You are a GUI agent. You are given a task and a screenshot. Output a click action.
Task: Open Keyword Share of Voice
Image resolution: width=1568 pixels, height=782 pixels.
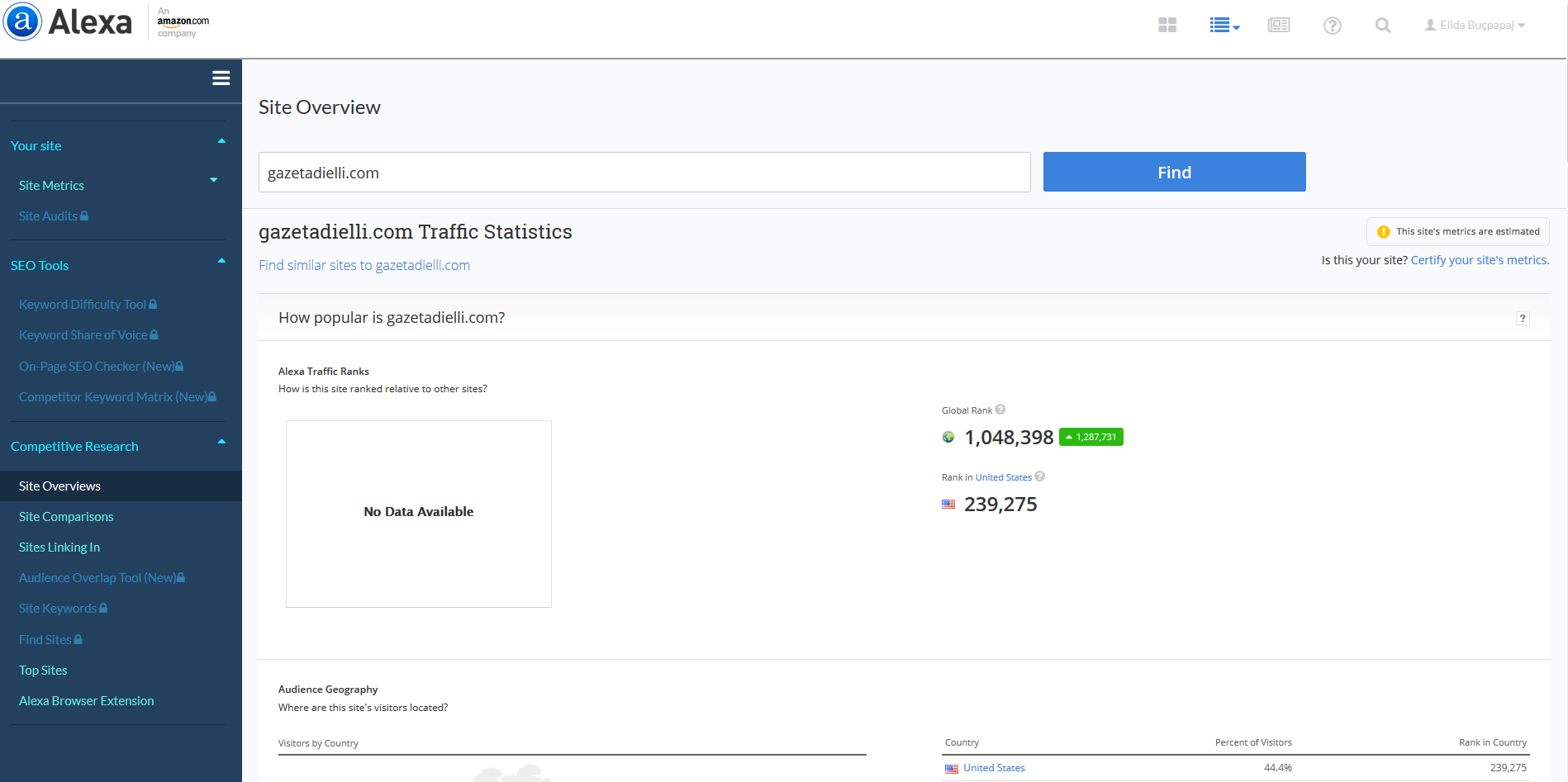point(88,335)
